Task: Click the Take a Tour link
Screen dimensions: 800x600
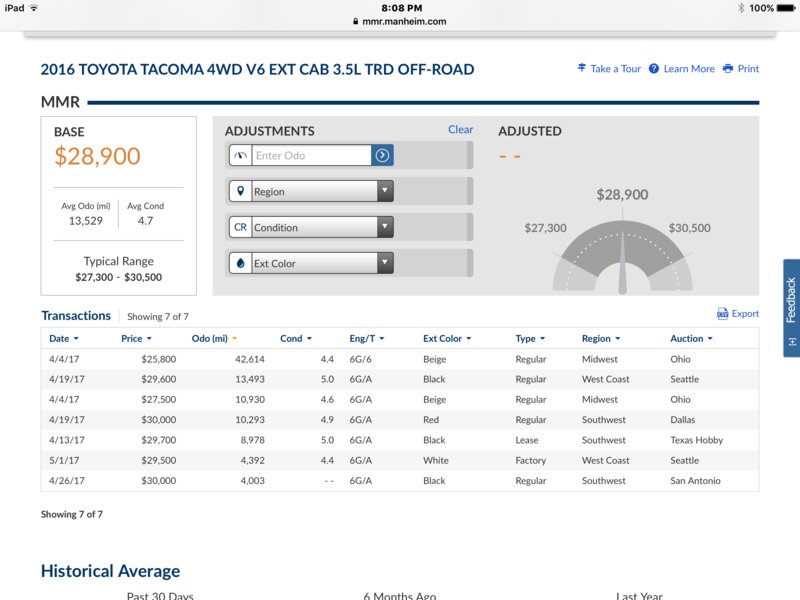Action: point(615,68)
